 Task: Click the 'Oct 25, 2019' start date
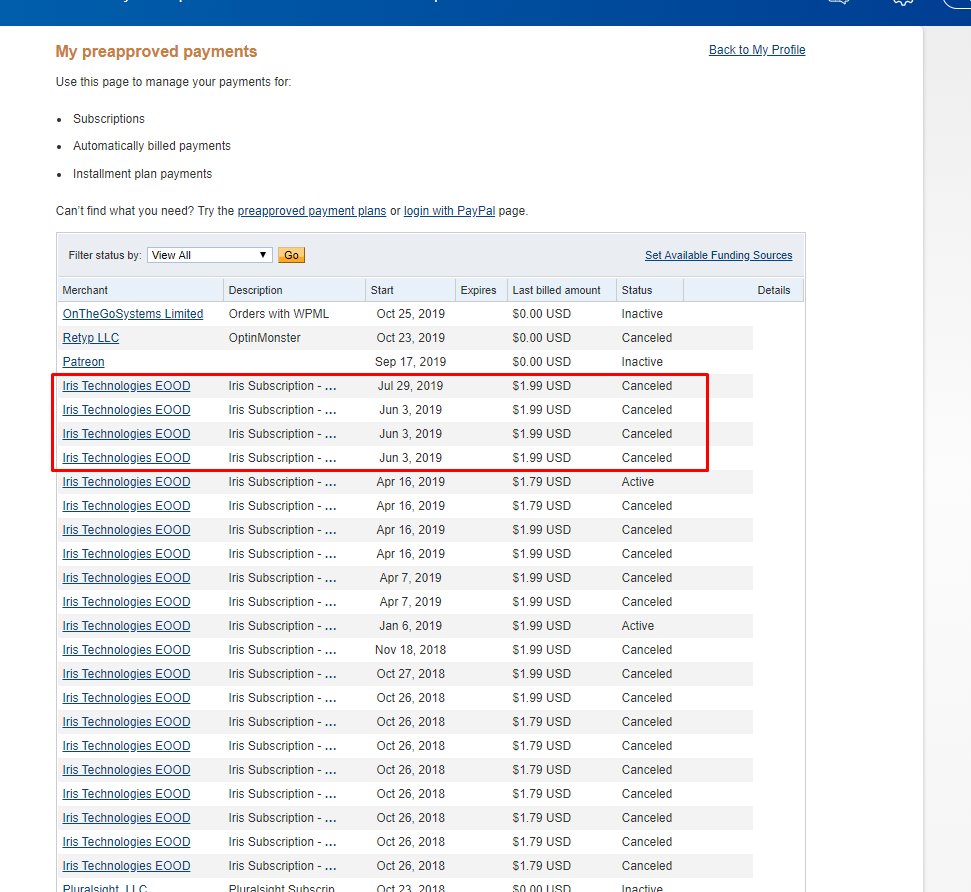tap(411, 314)
